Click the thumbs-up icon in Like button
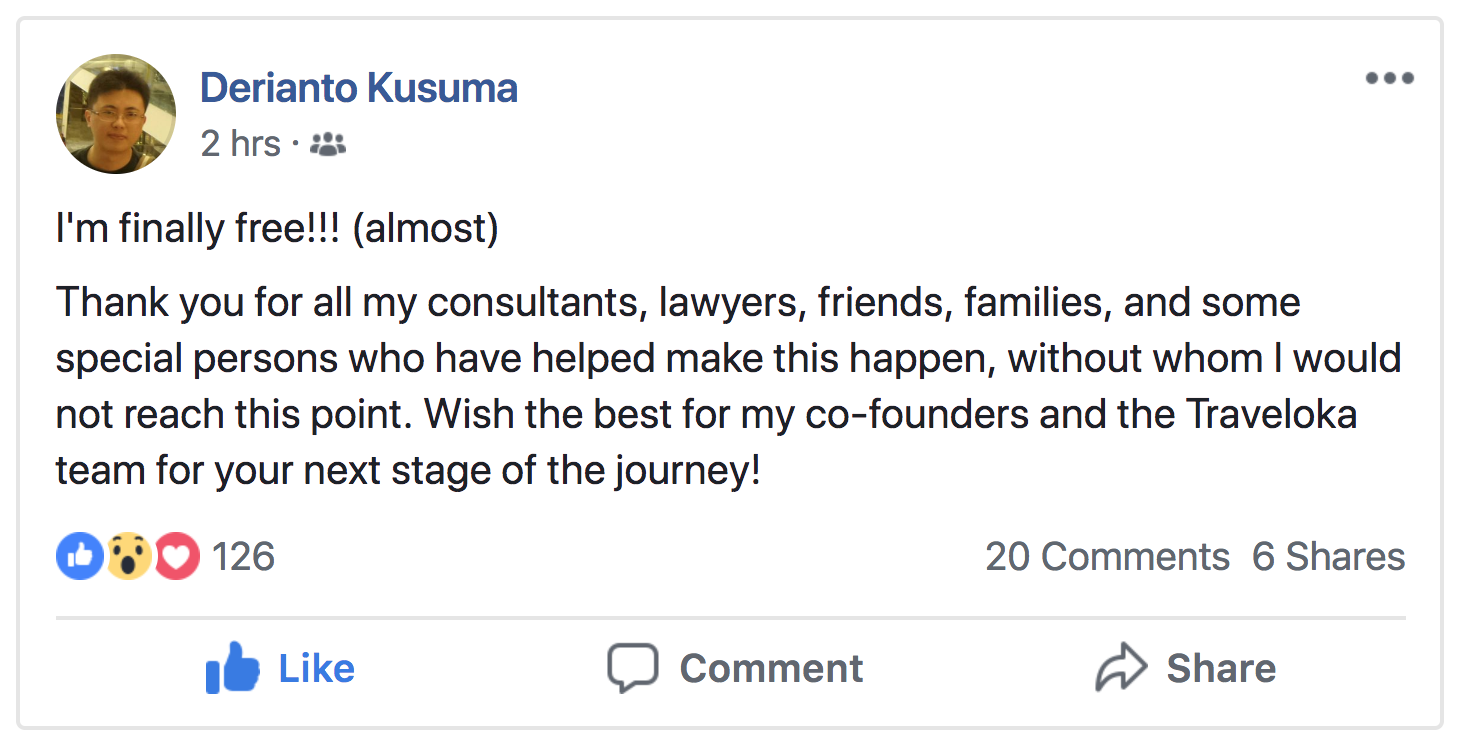The image size is (1466, 756). 232,669
